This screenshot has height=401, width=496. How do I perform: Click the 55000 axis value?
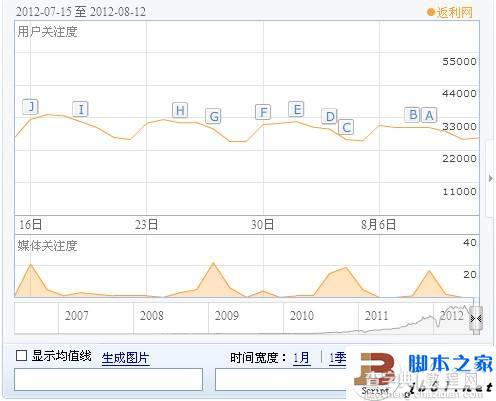click(x=459, y=61)
